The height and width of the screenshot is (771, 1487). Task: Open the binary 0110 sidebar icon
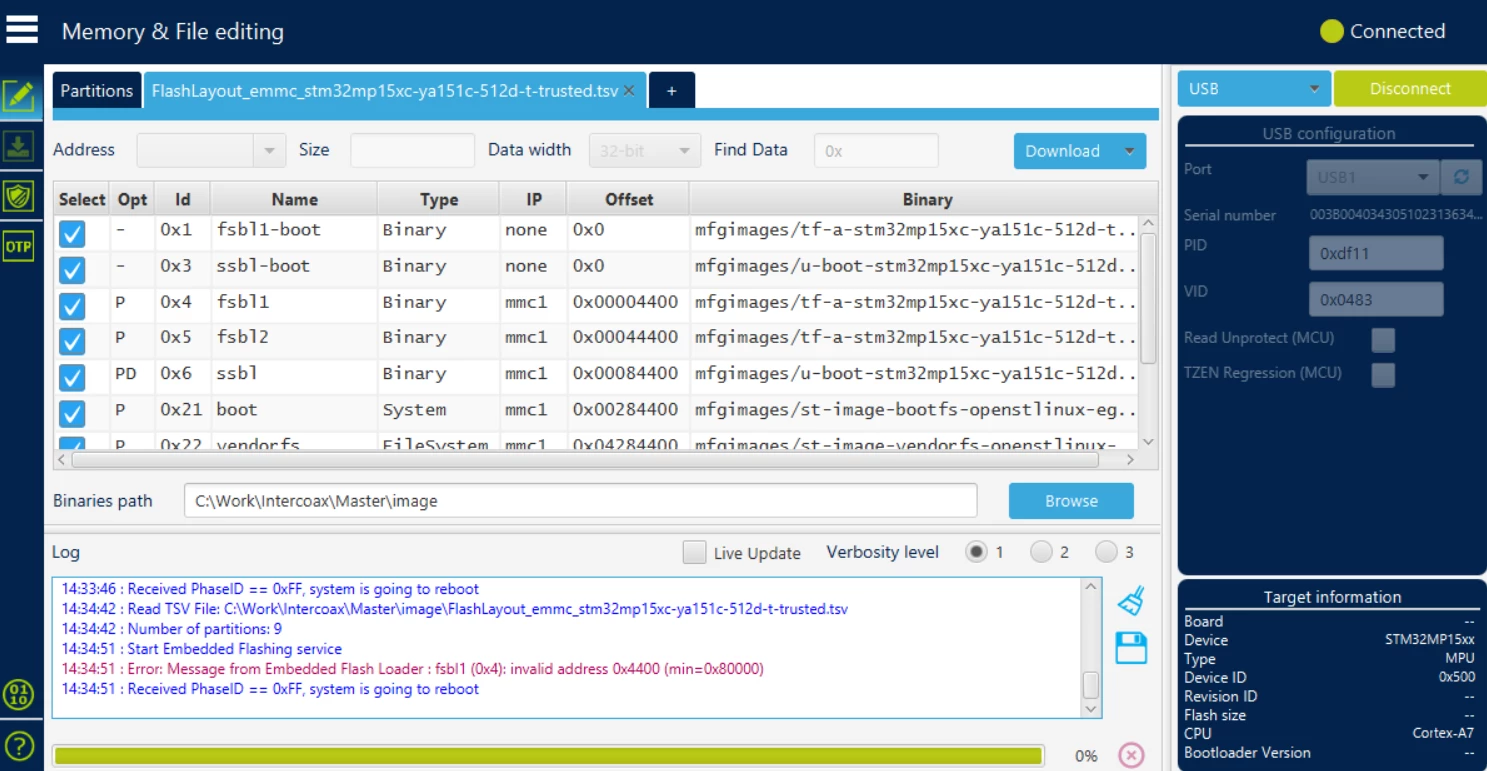tap(19, 695)
